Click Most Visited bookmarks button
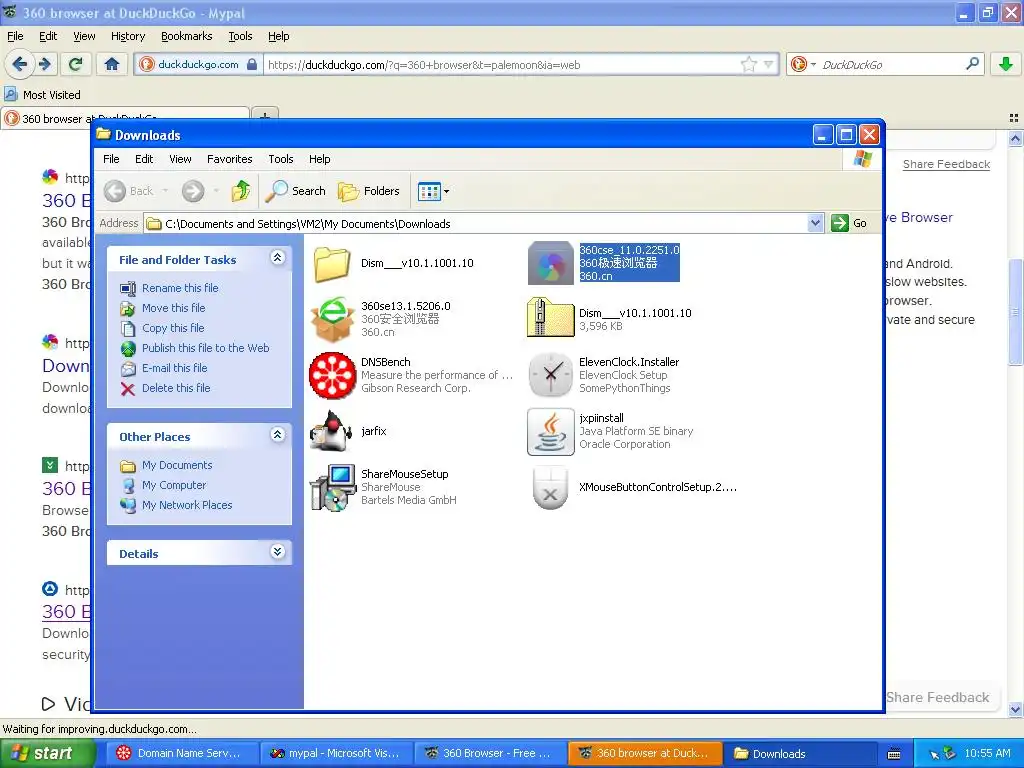The height and width of the screenshot is (768, 1024). click(43, 95)
